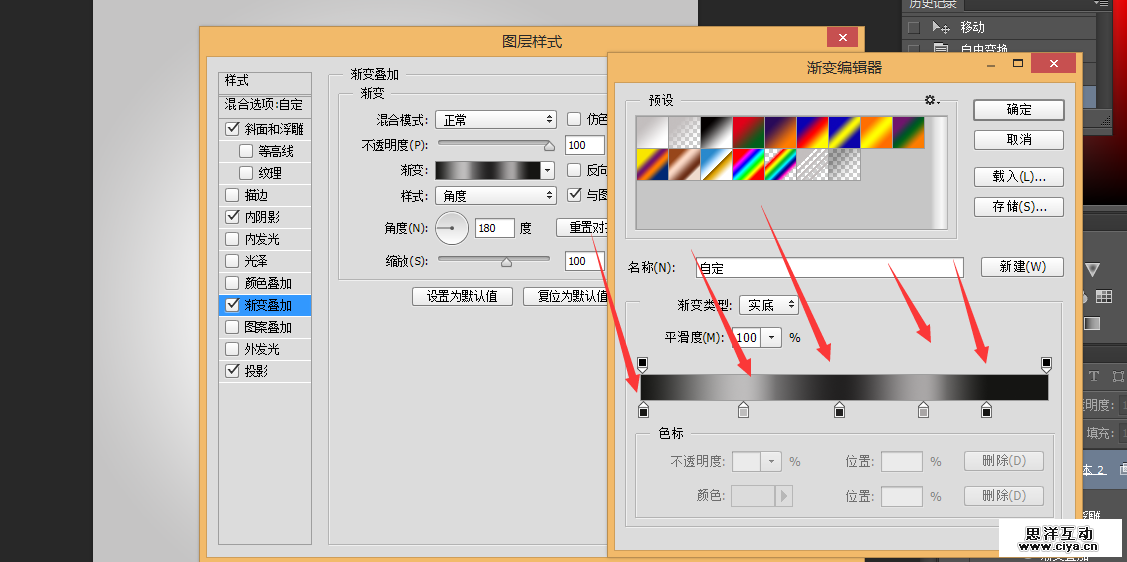Open the gradient picker arrow beside preview
Viewport: 1127px width, 562px height.
pyautogui.click(x=548, y=170)
